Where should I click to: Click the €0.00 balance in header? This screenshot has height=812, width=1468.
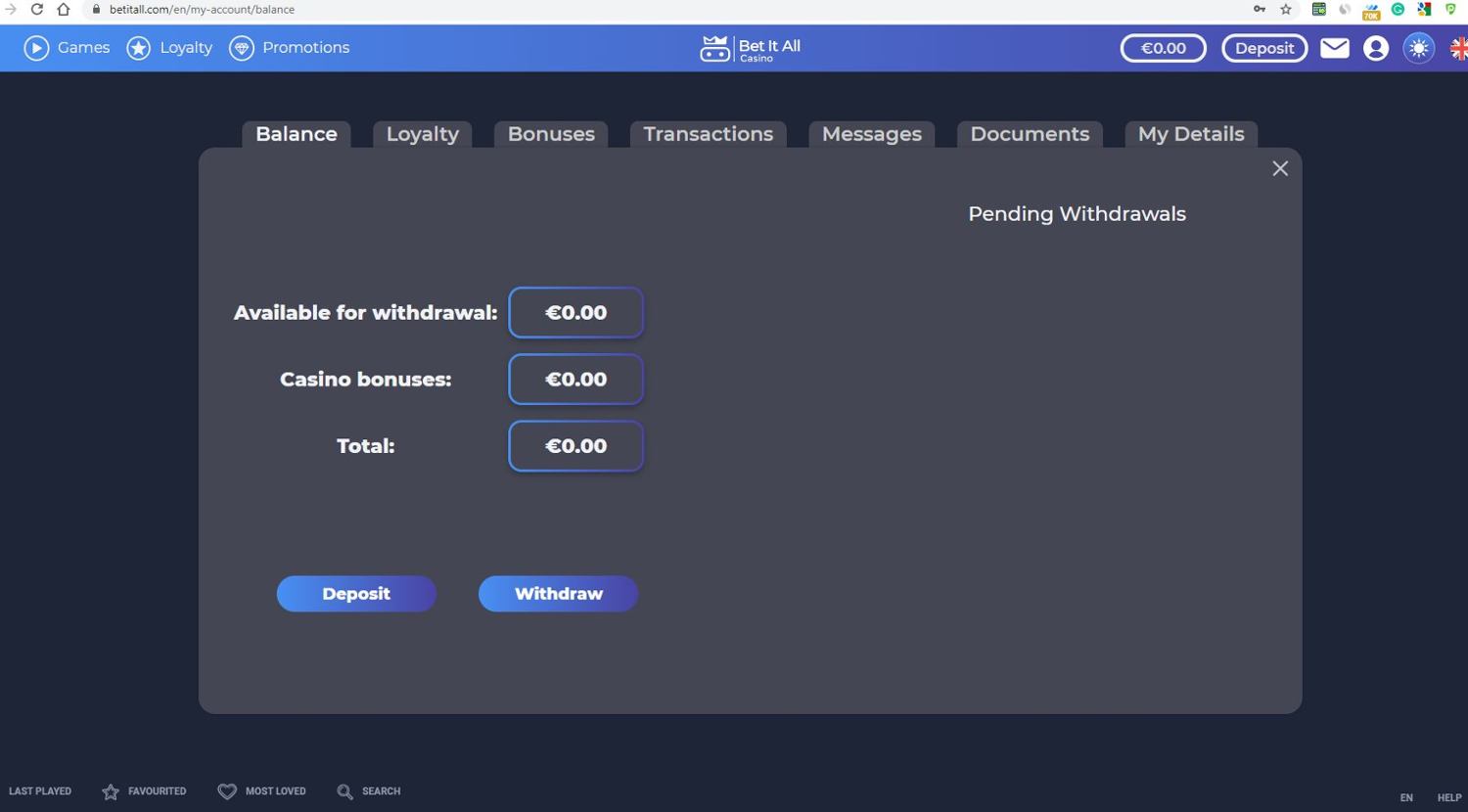point(1163,48)
